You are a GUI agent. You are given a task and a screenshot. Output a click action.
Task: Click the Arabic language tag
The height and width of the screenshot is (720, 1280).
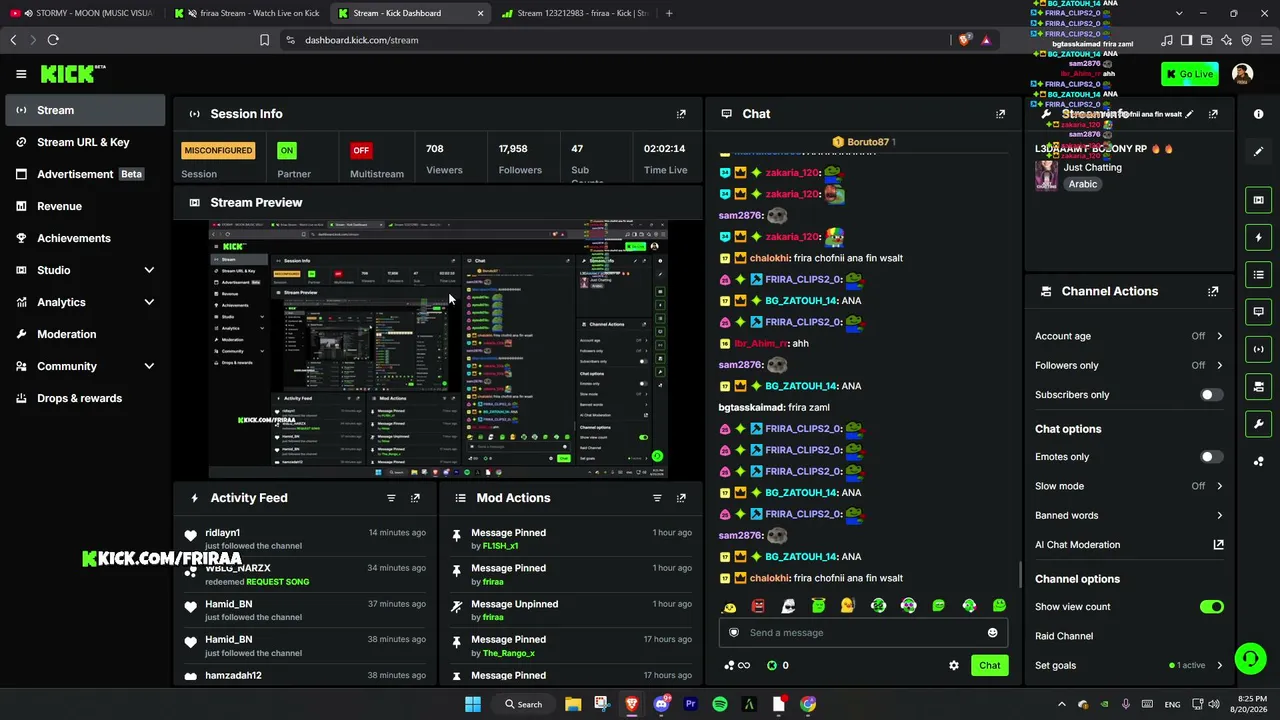(1082, 184)
